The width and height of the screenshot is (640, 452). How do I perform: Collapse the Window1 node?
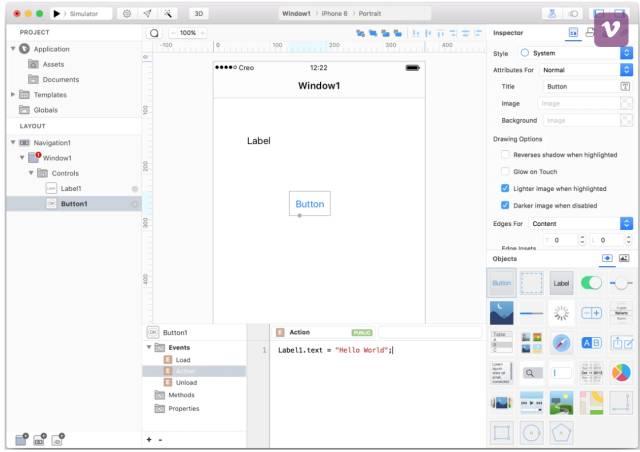click(x=22, y=158)
